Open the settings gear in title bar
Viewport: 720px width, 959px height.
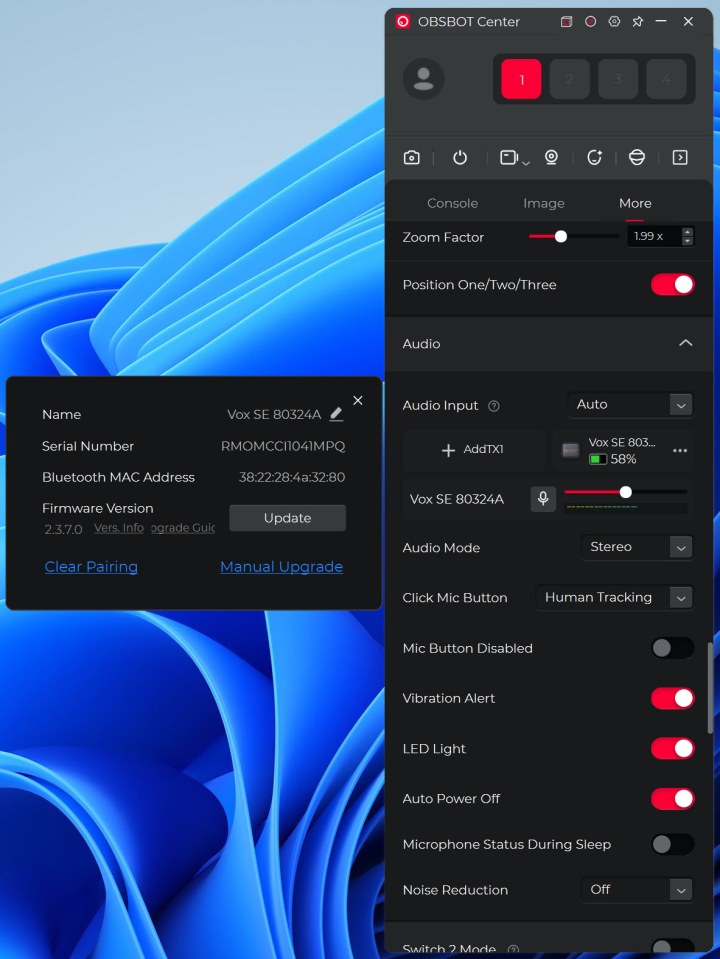614,21
